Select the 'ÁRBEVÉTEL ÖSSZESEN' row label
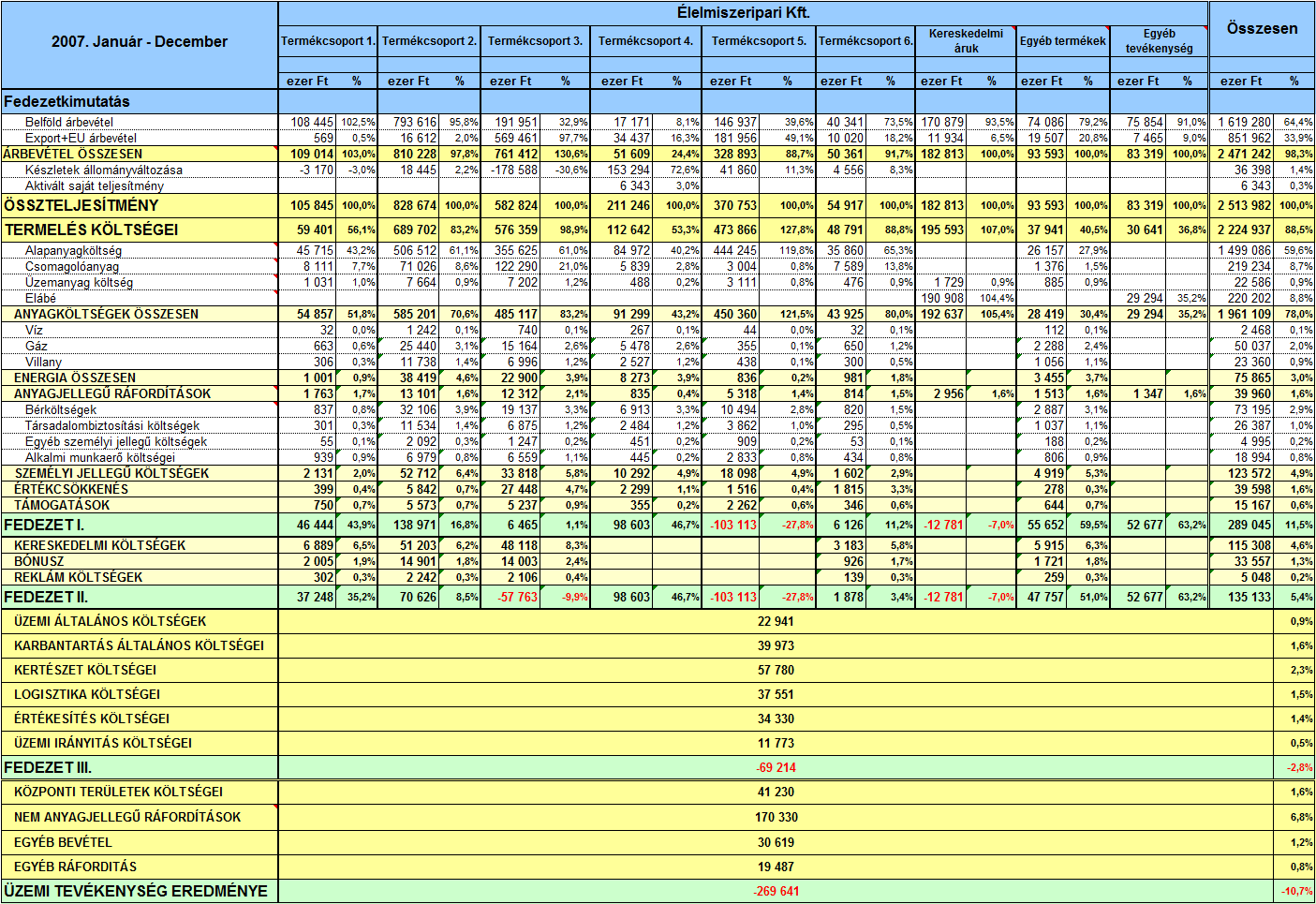1316x904 pixels. (x=73, y=155)
